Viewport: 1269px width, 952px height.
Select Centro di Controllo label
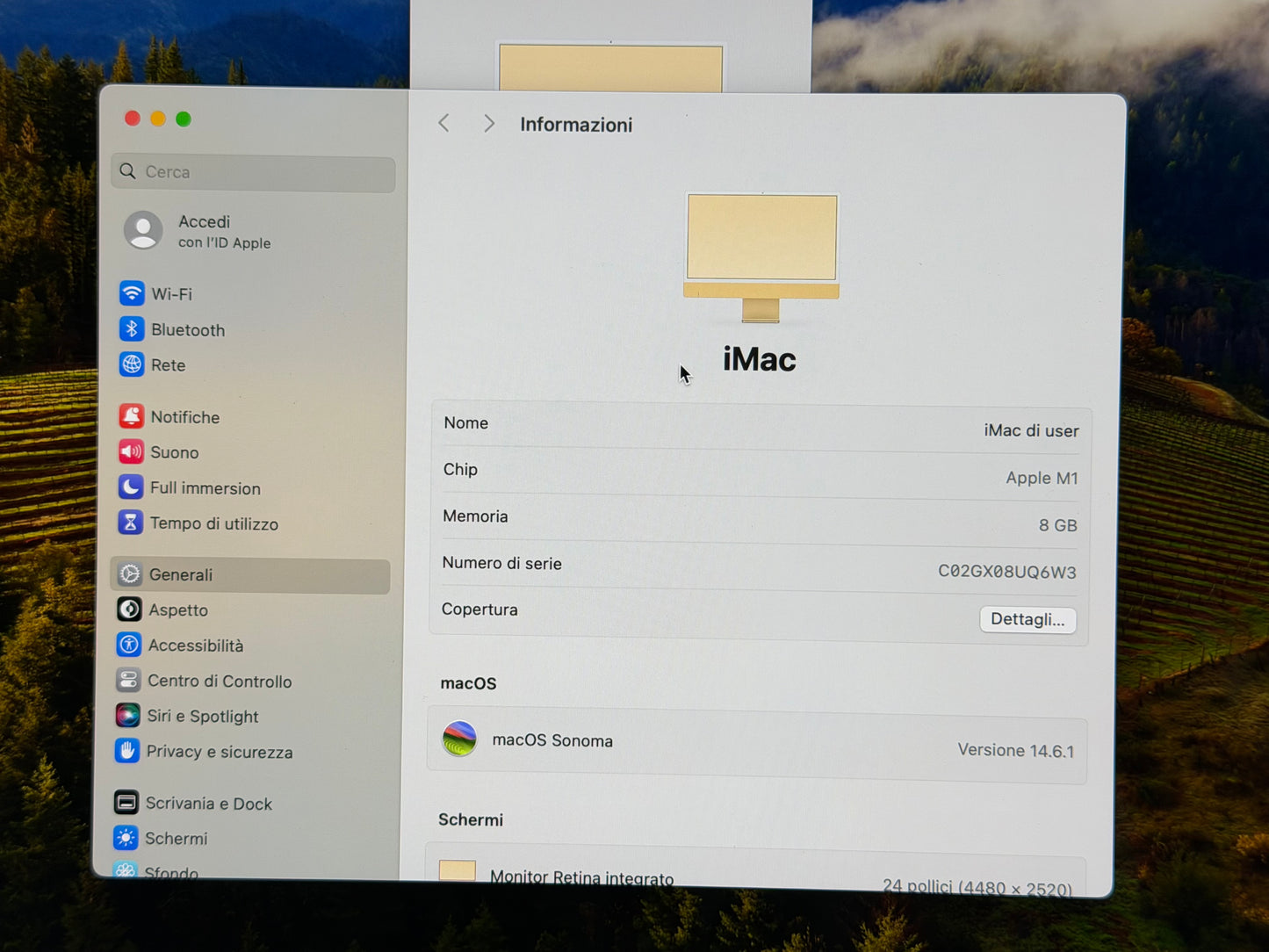[220, 682]
